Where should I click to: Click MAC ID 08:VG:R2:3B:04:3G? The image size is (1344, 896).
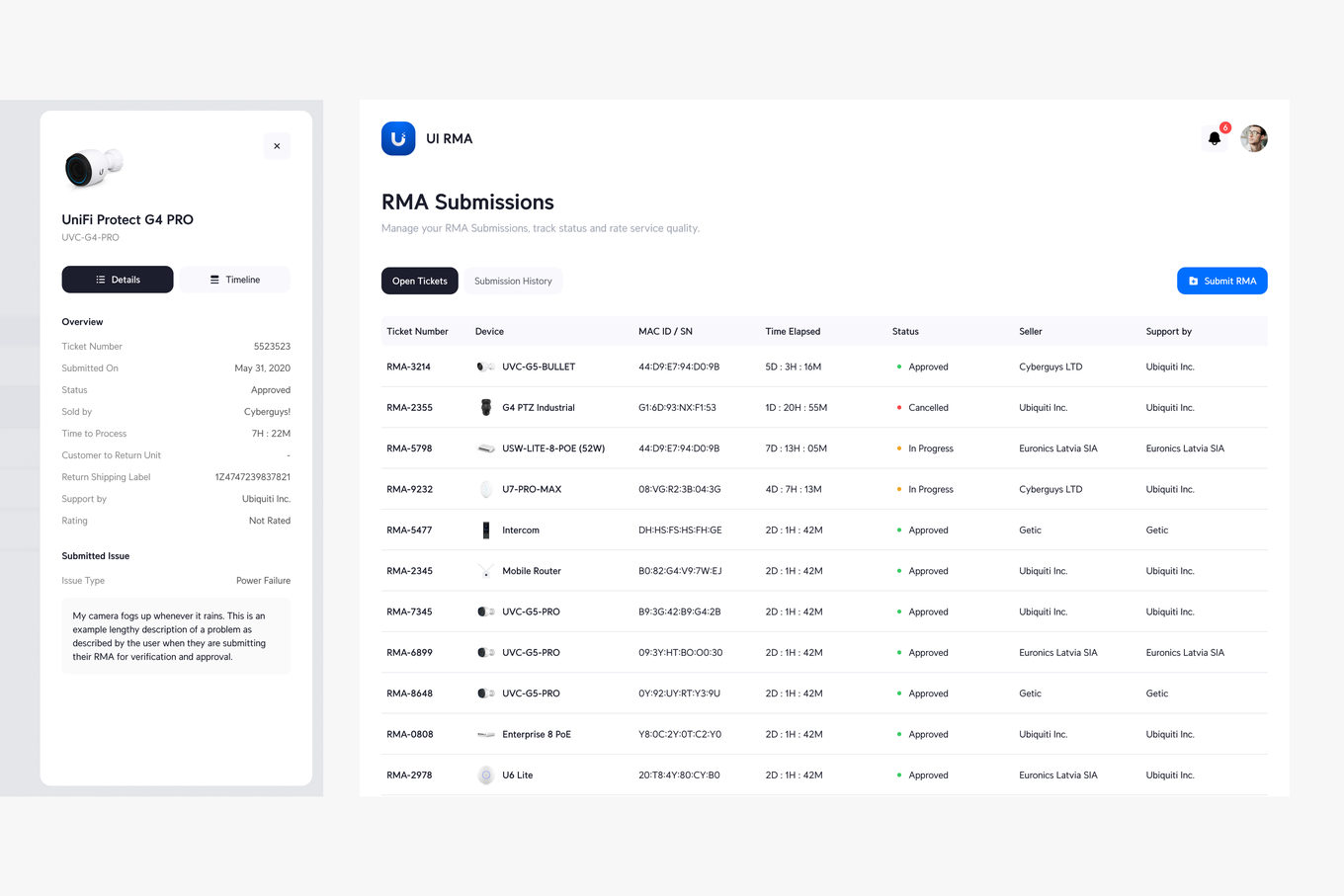tap(680, 489)
